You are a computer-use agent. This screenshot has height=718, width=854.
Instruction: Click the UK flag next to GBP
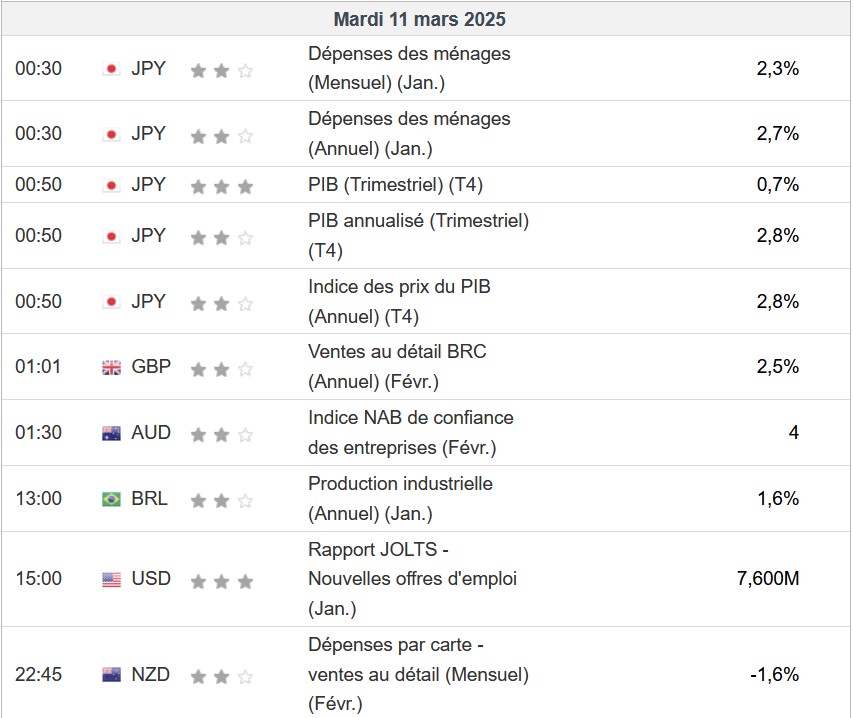coord(111,367)
